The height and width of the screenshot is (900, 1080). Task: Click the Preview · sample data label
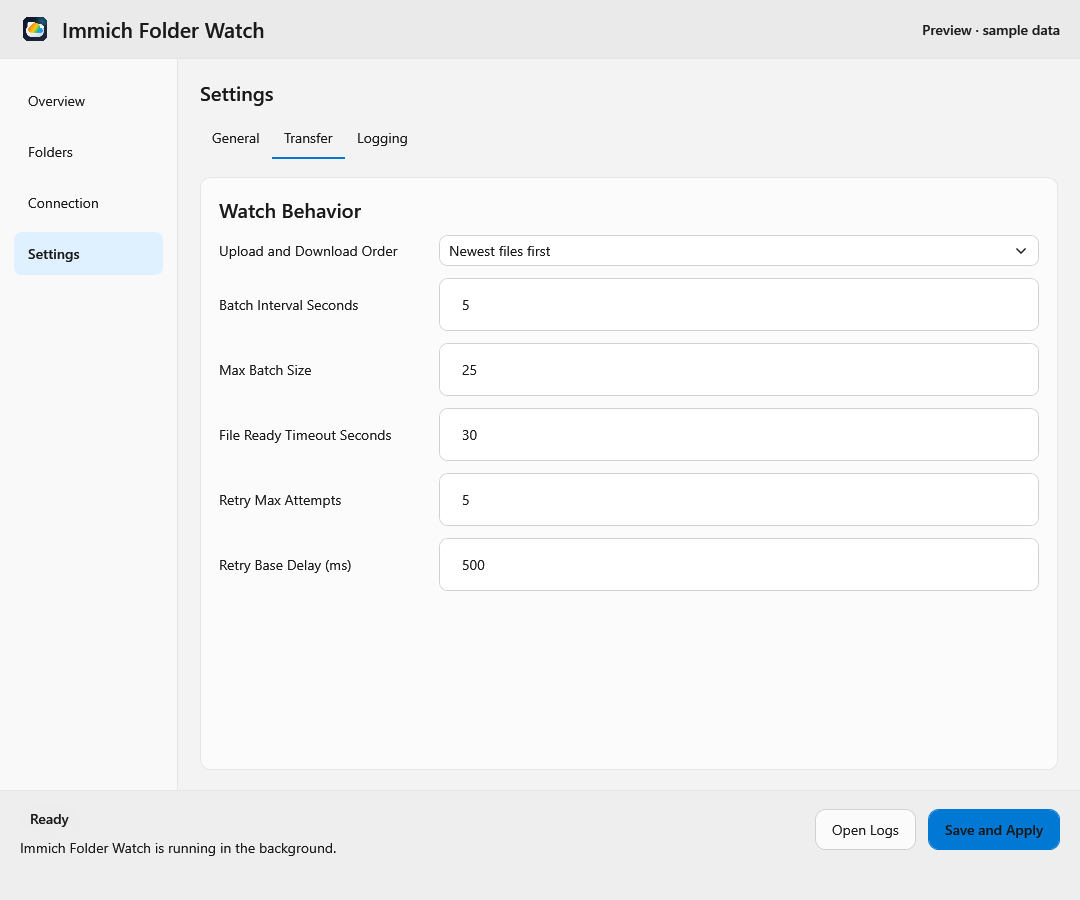click(990, 30)
